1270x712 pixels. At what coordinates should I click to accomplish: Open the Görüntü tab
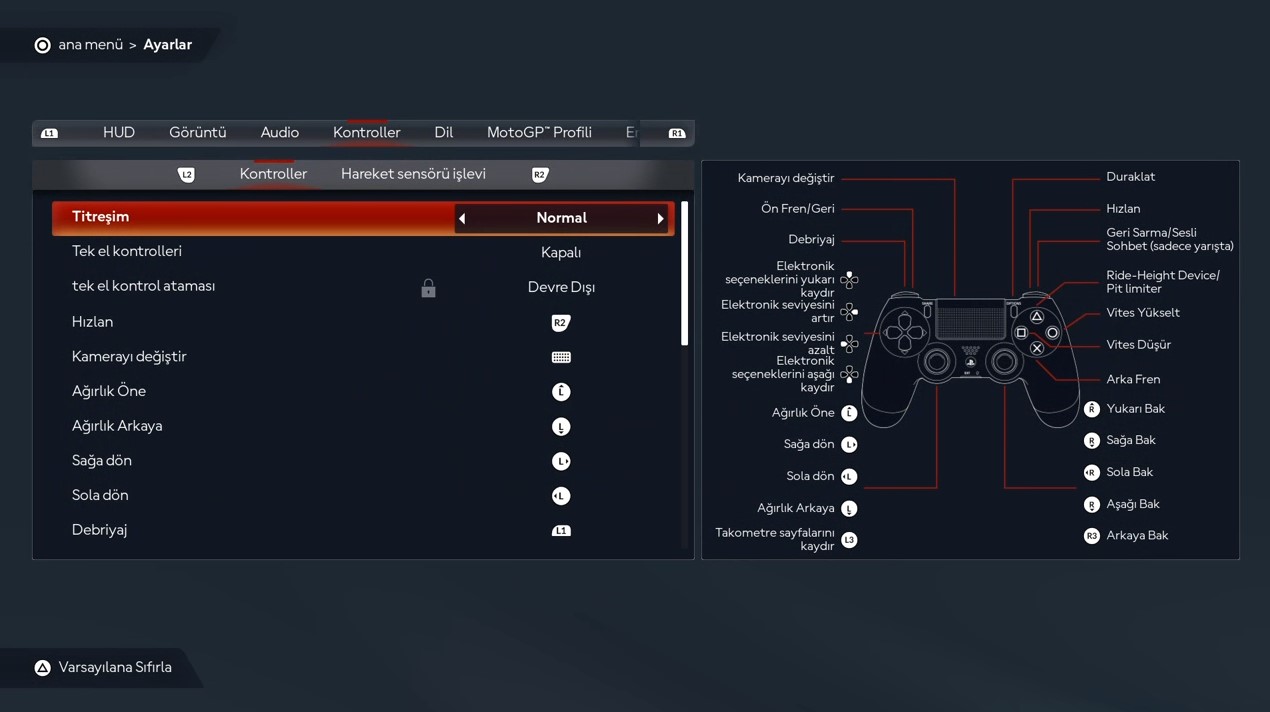pyautogui.click(x=197, y=133)
